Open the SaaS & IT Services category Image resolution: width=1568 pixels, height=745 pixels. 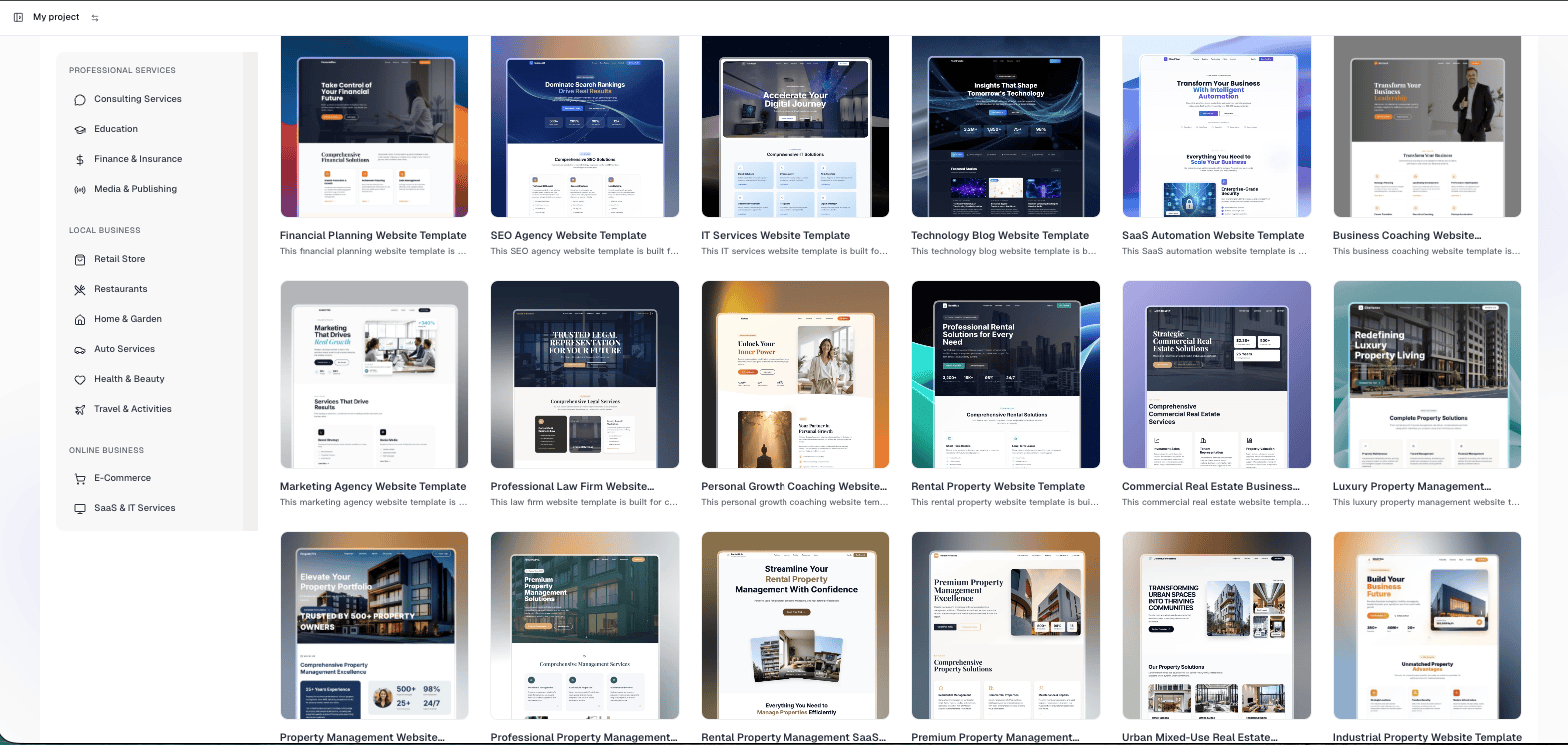134,508
